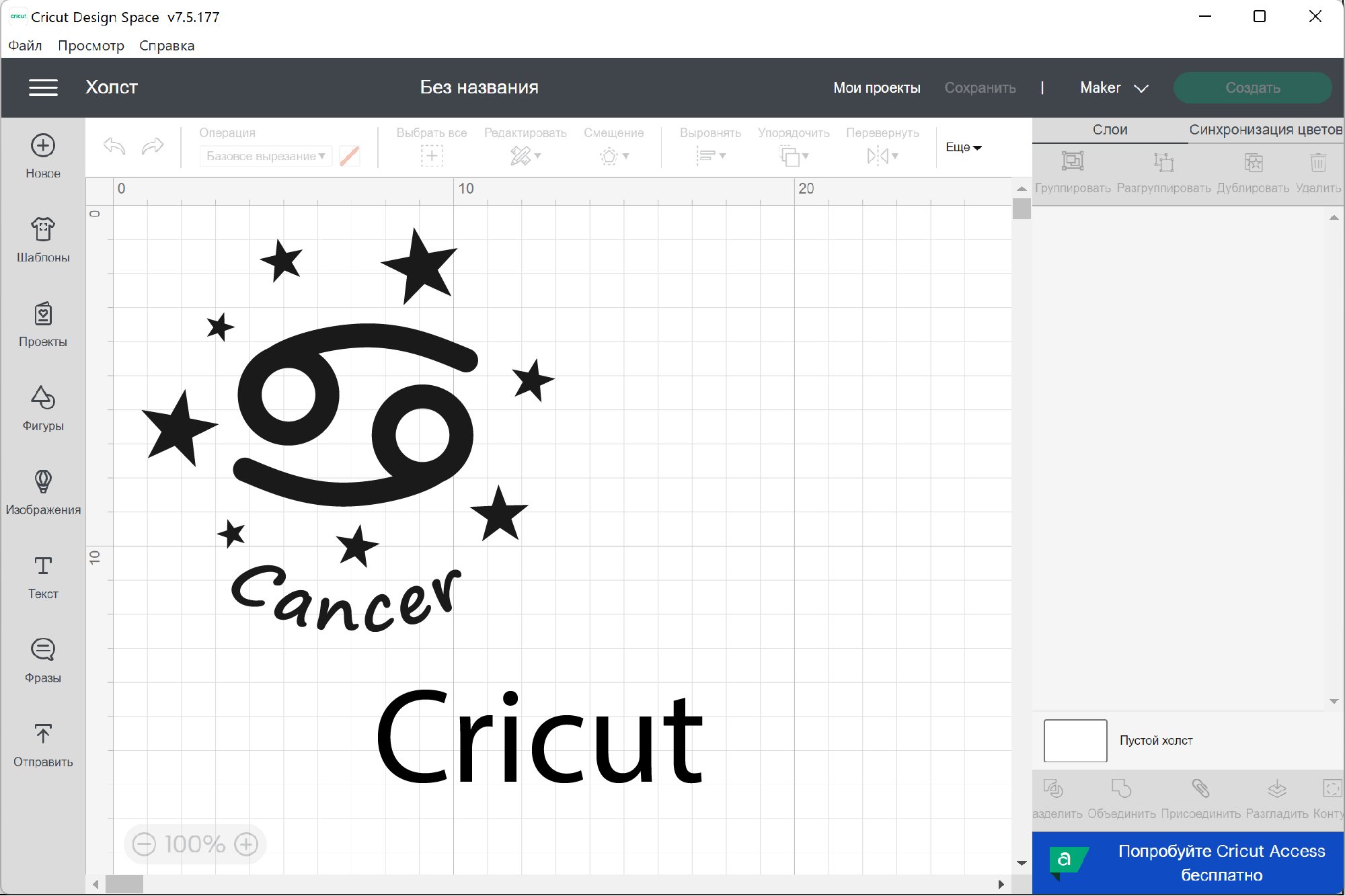This screenshot has width=1345, height=896.
Task: Open the Базовое вырезание operation dropdown
Action: coord(266,156)
